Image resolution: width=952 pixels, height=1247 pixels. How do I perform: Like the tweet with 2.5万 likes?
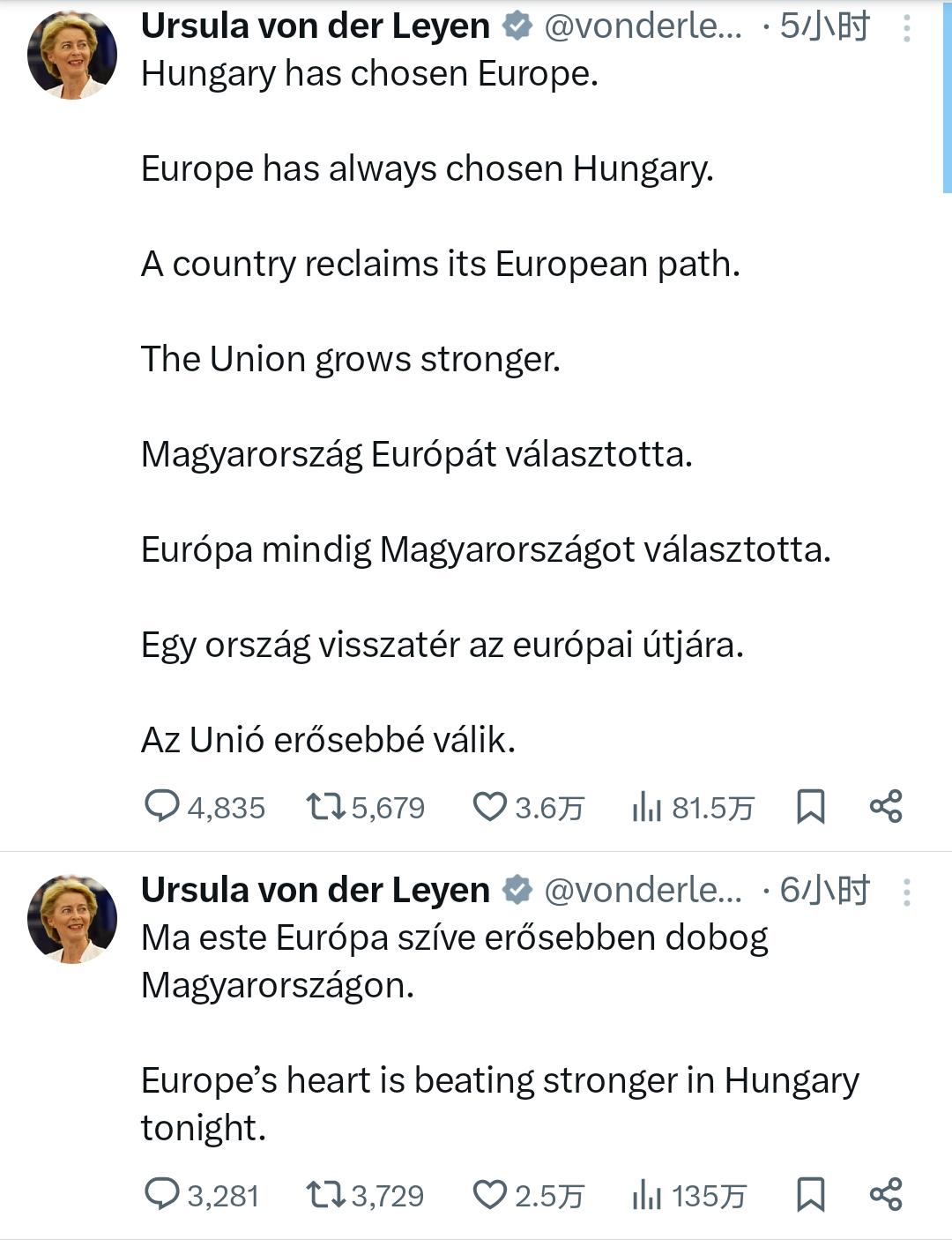pyautogui.click(x=489, y=1194)
